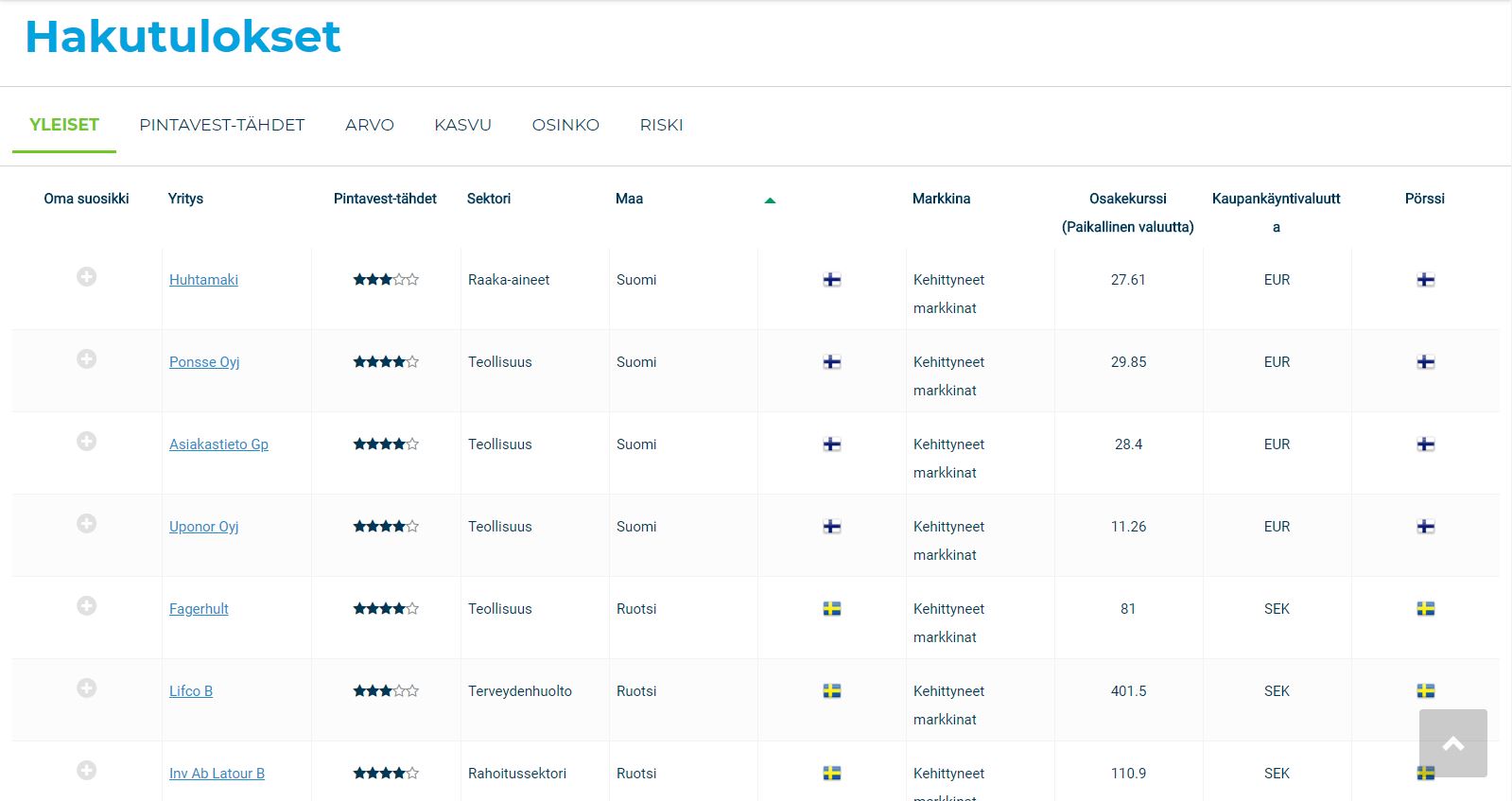Sort by the Pörssi column header
Viewport: 1512px width, 801px height.
coord(1425,199)
